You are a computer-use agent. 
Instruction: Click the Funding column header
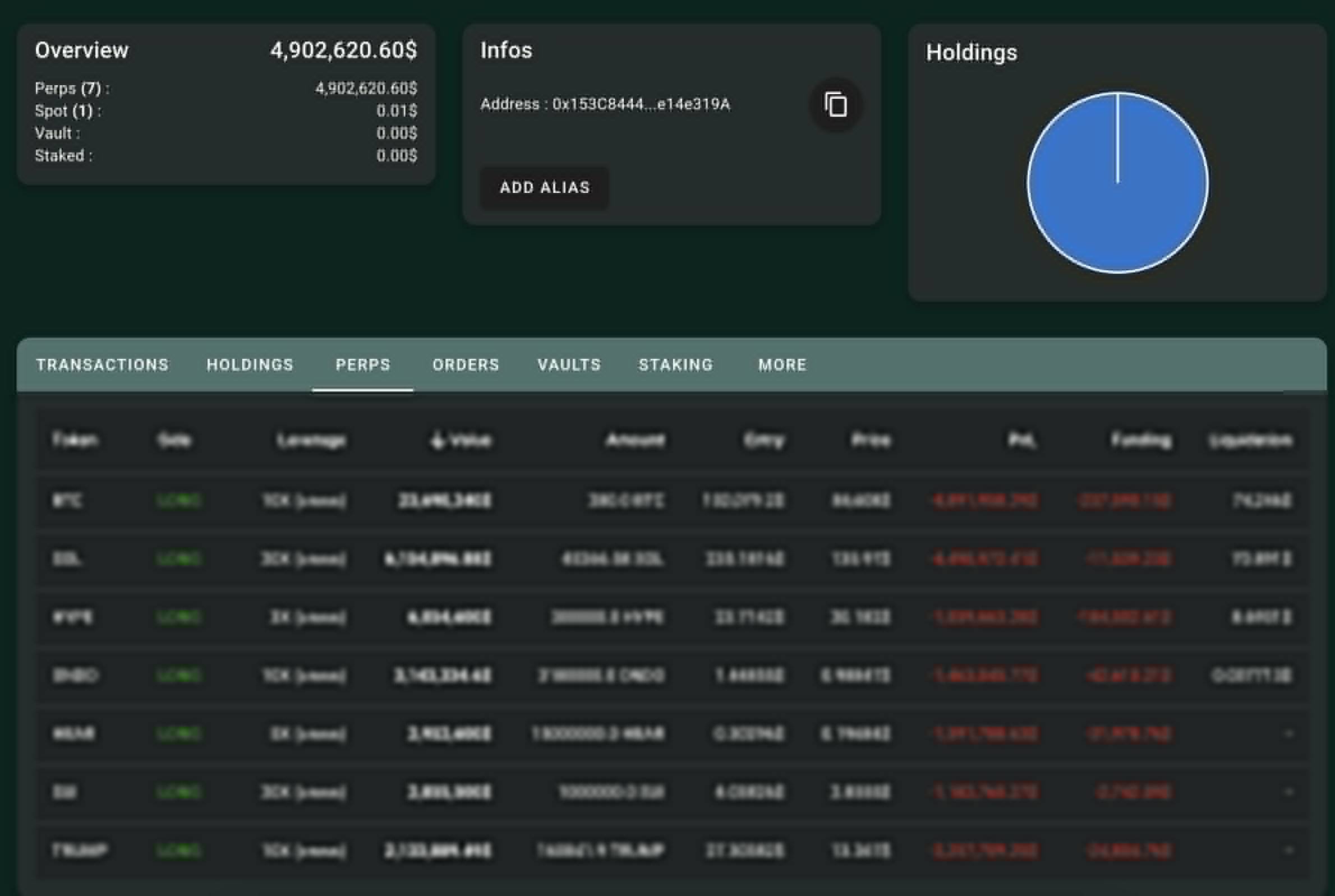coord(1141,440)
